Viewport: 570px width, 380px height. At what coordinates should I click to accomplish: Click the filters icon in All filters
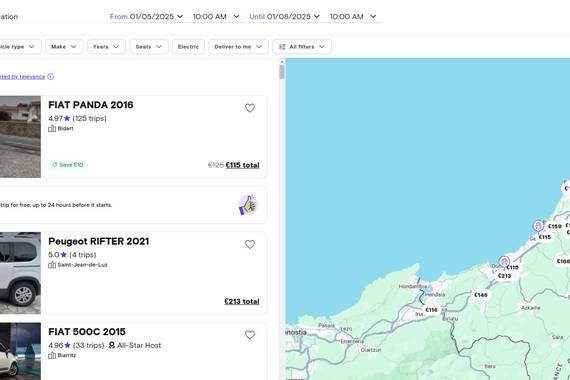point(282,47)
